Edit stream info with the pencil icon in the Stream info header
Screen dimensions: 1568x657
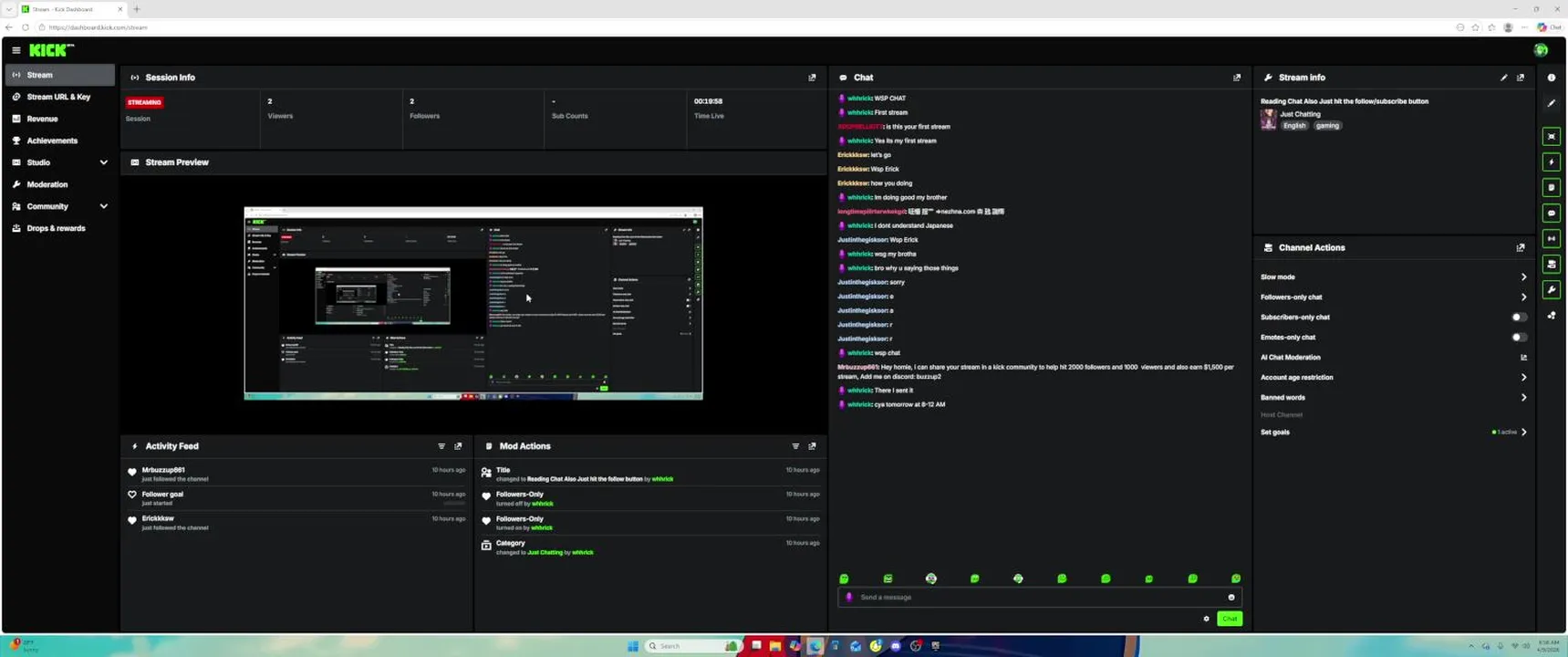pyautogui.click(x=1504, y=78)
